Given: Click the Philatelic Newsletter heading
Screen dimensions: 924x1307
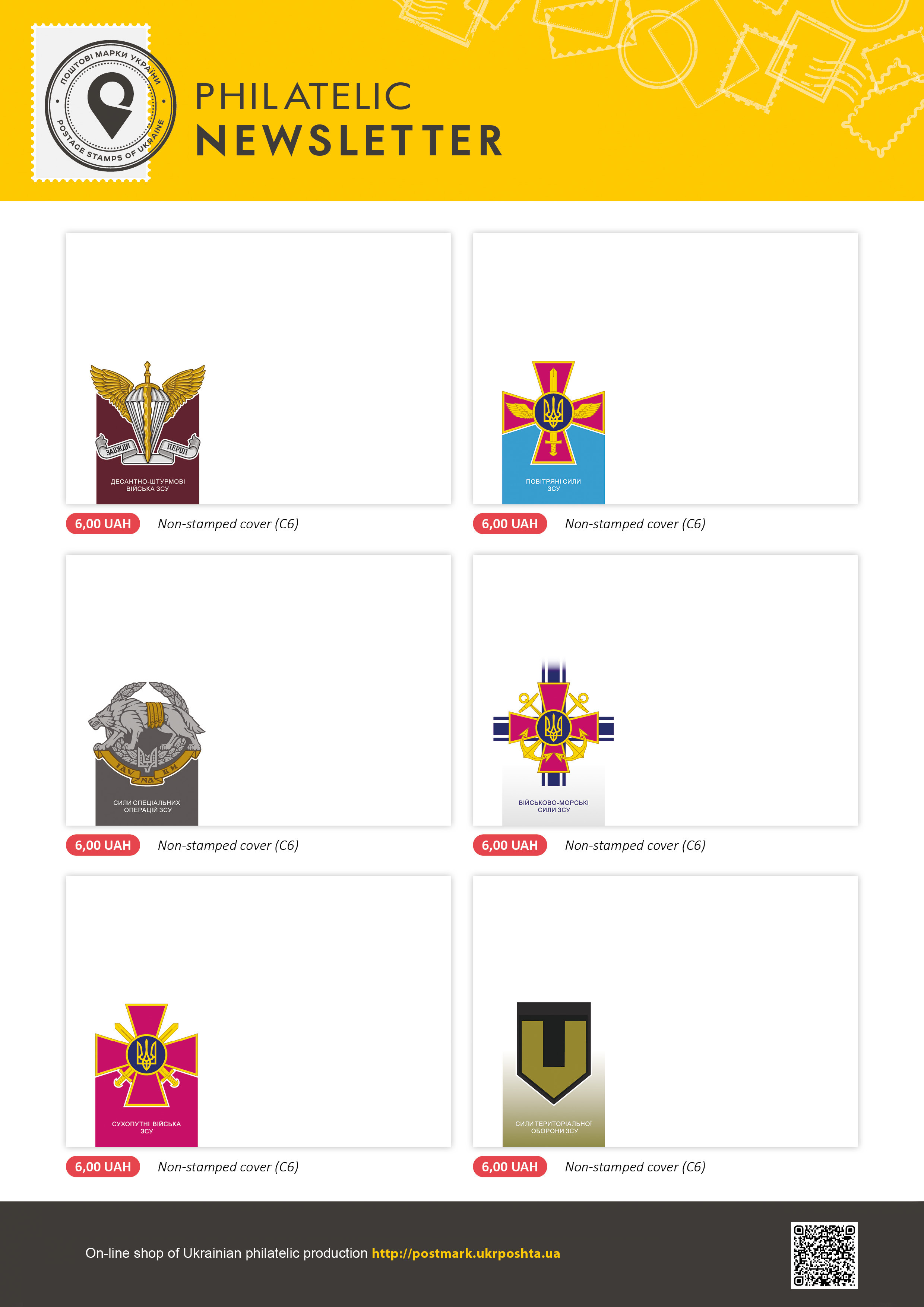Looking at the screenshot, I should tap(349, 119).
